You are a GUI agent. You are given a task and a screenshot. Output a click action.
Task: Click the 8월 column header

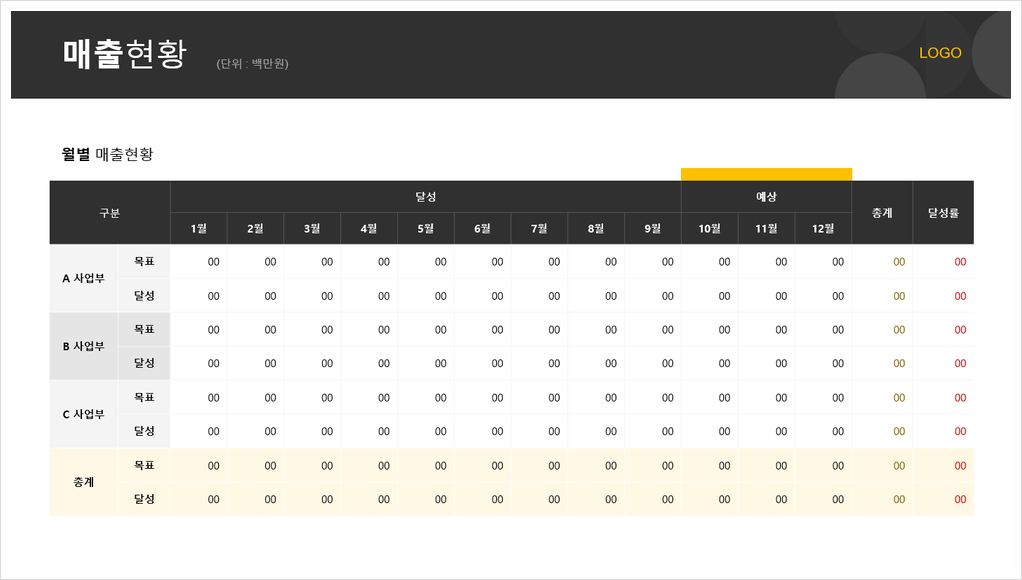click(x=596, y=229)
